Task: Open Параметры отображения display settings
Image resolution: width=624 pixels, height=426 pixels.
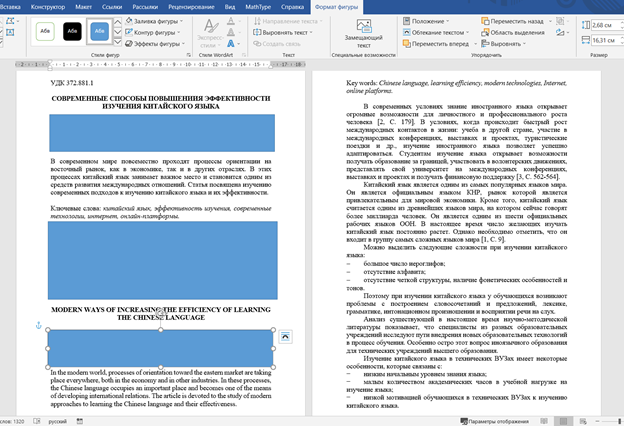Action: (x=495, y=421)
